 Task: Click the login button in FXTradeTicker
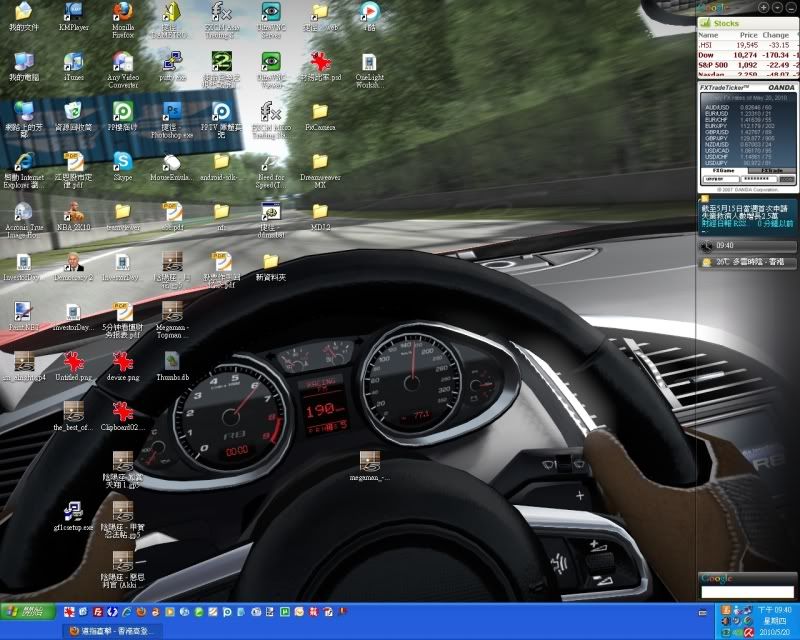pos(787,179)
